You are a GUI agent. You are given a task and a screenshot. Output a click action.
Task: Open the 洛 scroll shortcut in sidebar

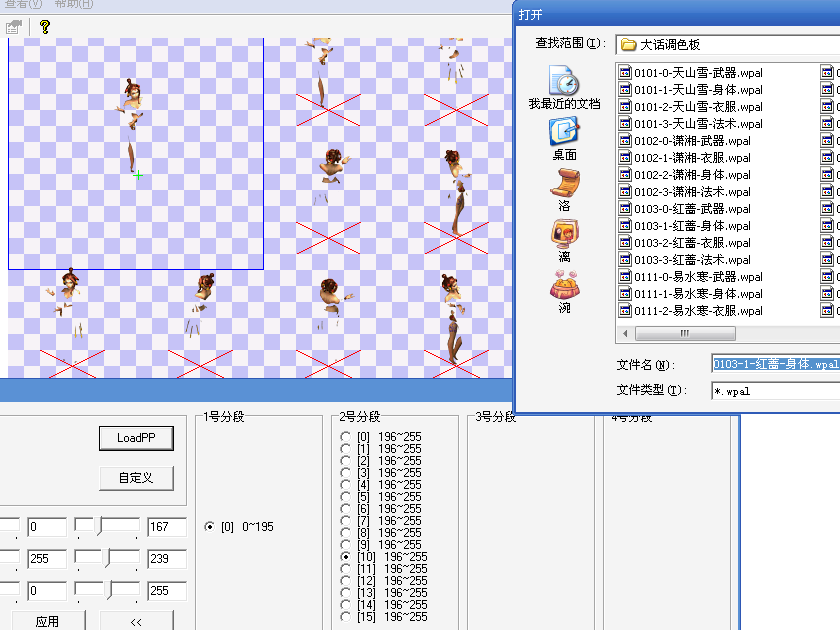point(564,190)
